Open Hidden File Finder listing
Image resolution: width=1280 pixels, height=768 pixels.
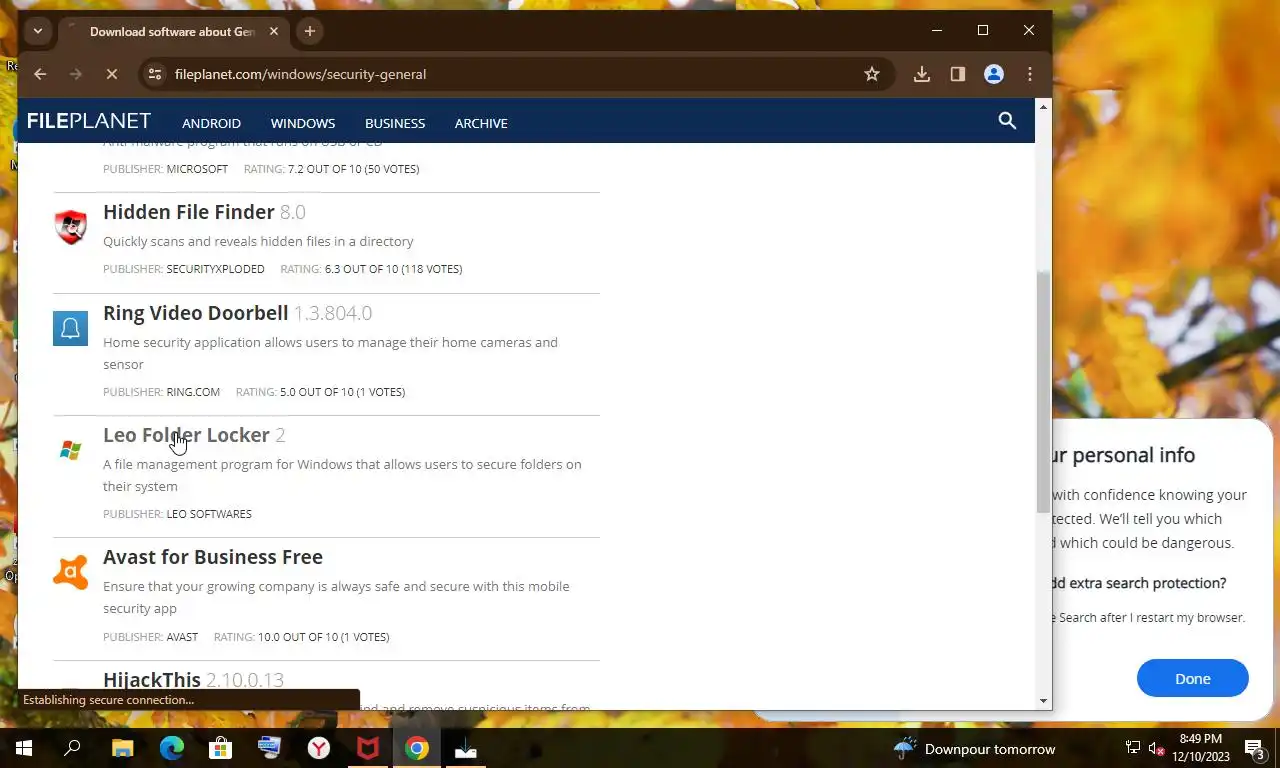click(x=189, y=212)
